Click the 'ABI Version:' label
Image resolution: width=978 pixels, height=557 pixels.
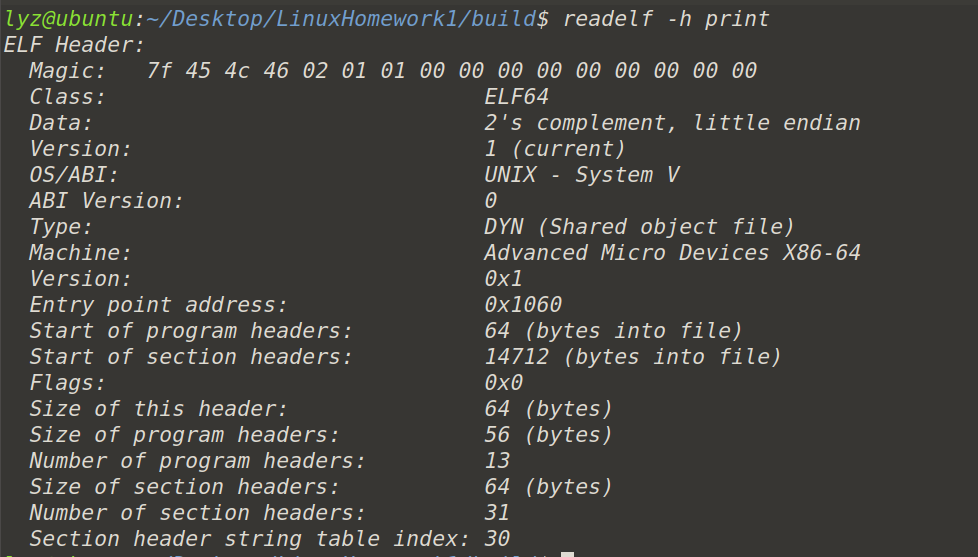[106, 201]
